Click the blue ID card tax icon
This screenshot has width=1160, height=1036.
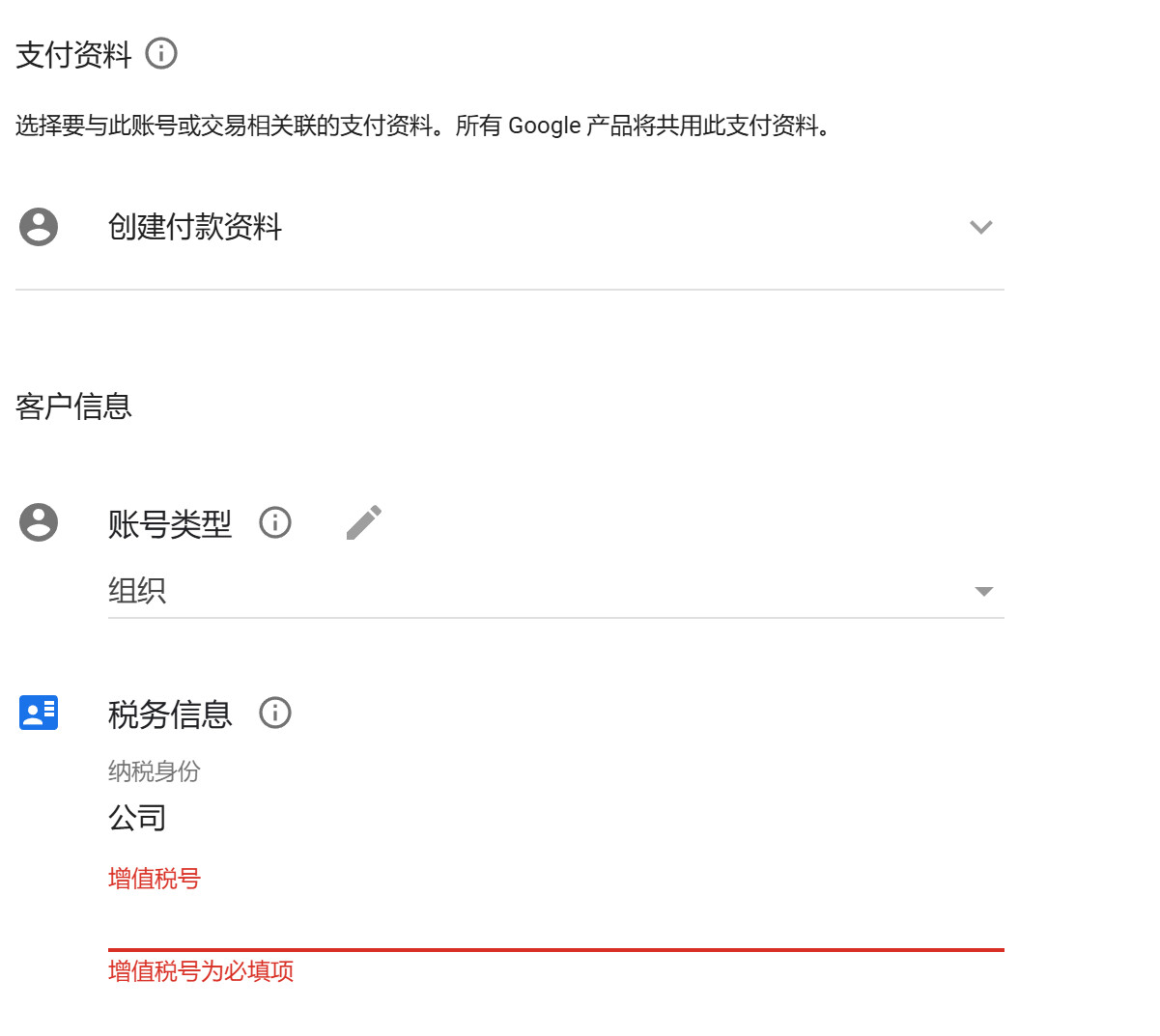point(39,713)
